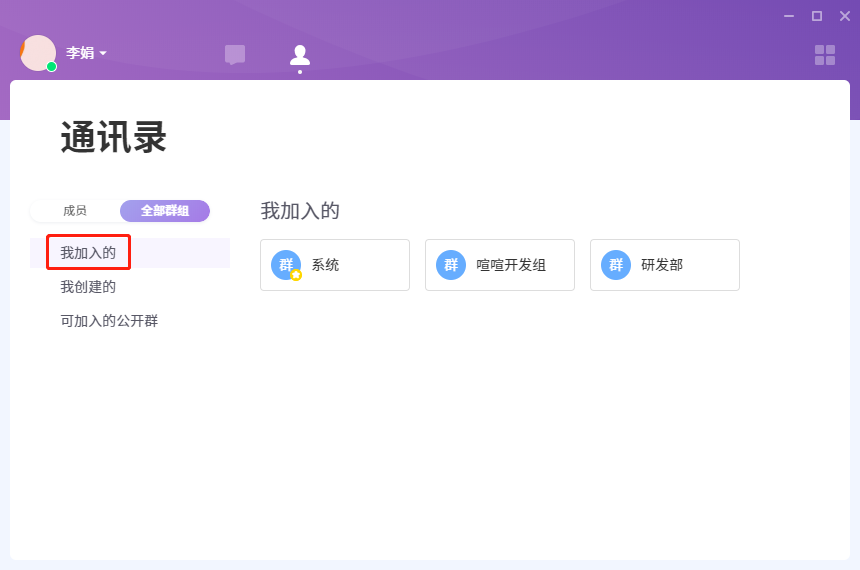860x570 pixels.
Task: Click 李娟's profile avatar
Action: click(38, 53)
